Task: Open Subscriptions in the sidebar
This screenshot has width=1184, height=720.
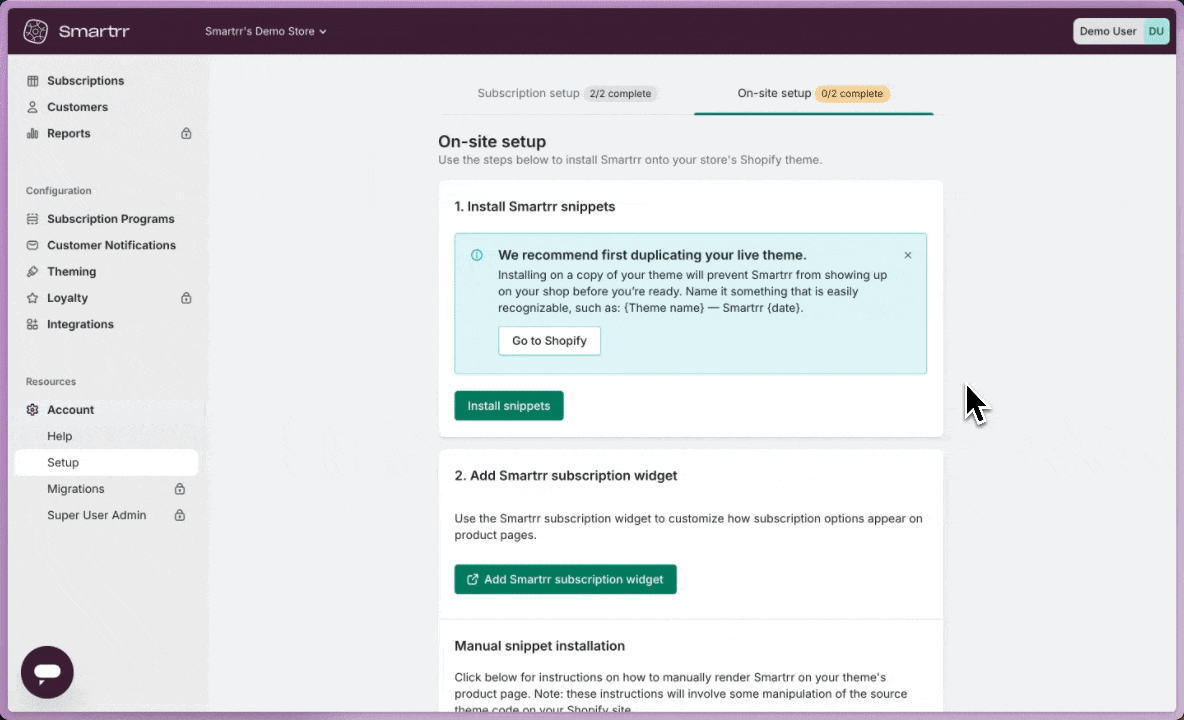Action: 85,81
